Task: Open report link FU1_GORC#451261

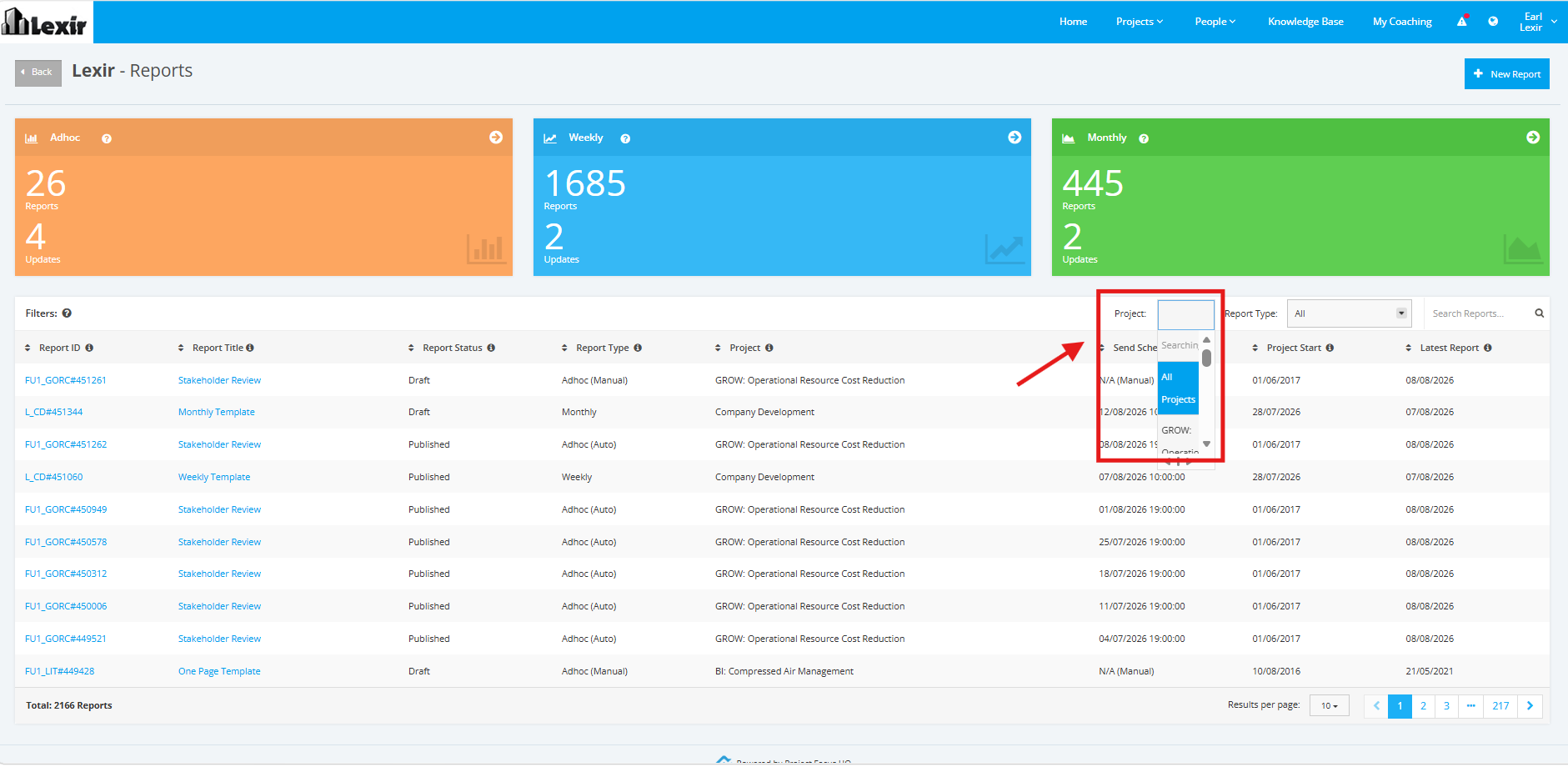Action: click(66, 380)
